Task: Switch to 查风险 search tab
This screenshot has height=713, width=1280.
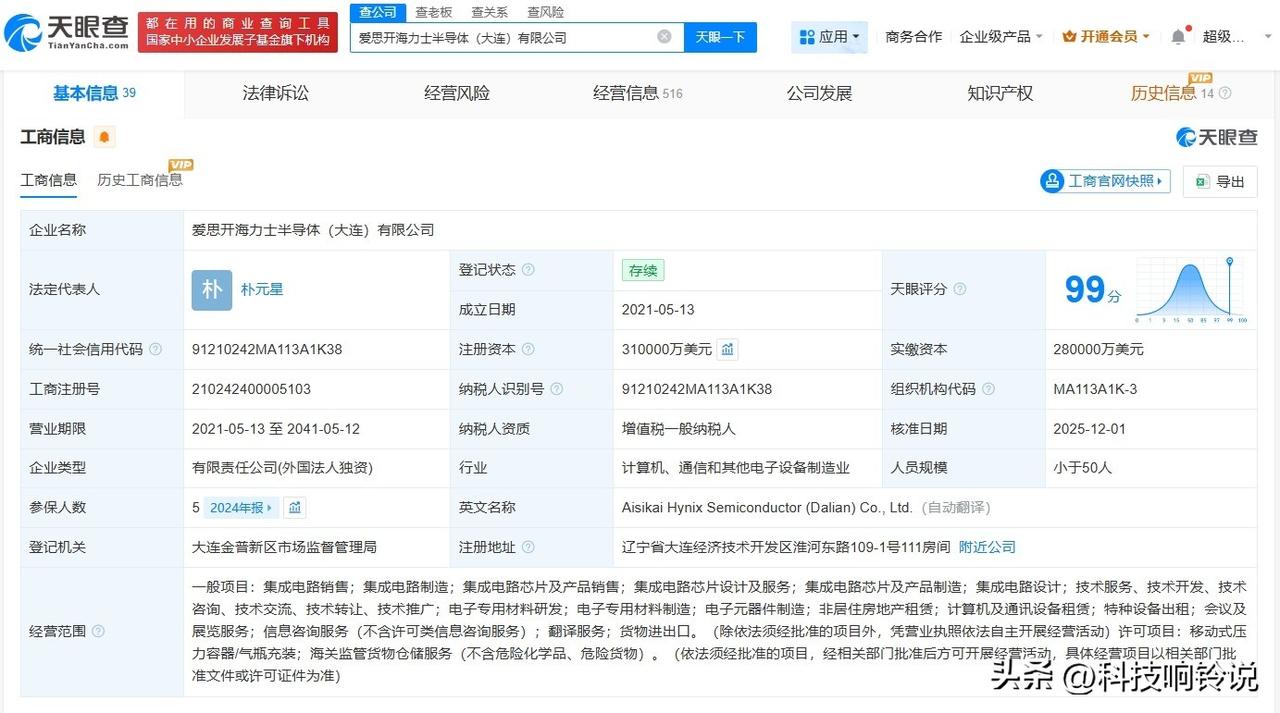Action: pos(546,12)
